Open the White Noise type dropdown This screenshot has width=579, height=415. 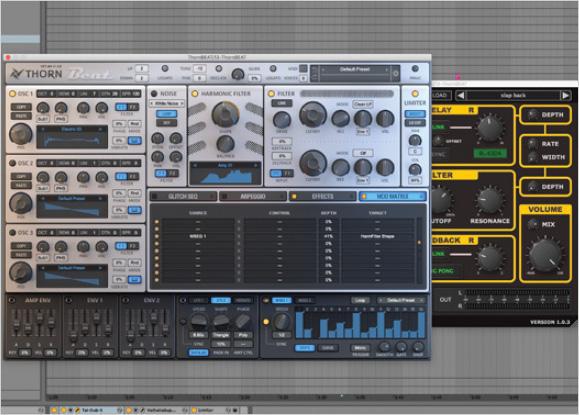click(x=167, y=103)
